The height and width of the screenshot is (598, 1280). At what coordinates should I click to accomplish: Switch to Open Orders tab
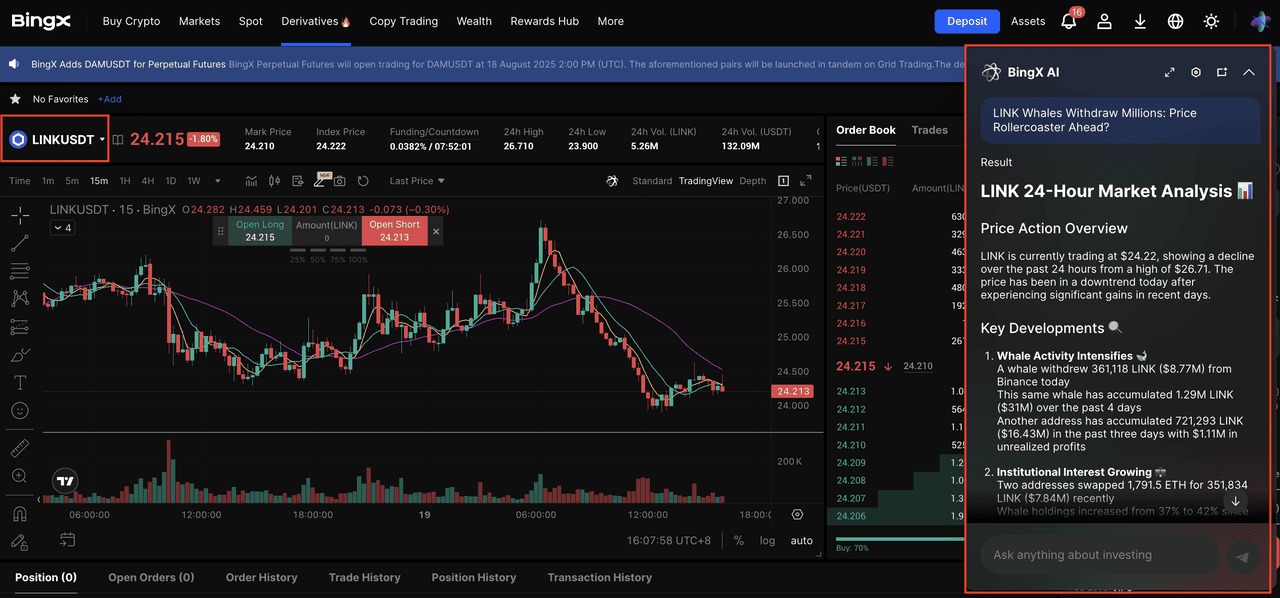coord(151,577)
